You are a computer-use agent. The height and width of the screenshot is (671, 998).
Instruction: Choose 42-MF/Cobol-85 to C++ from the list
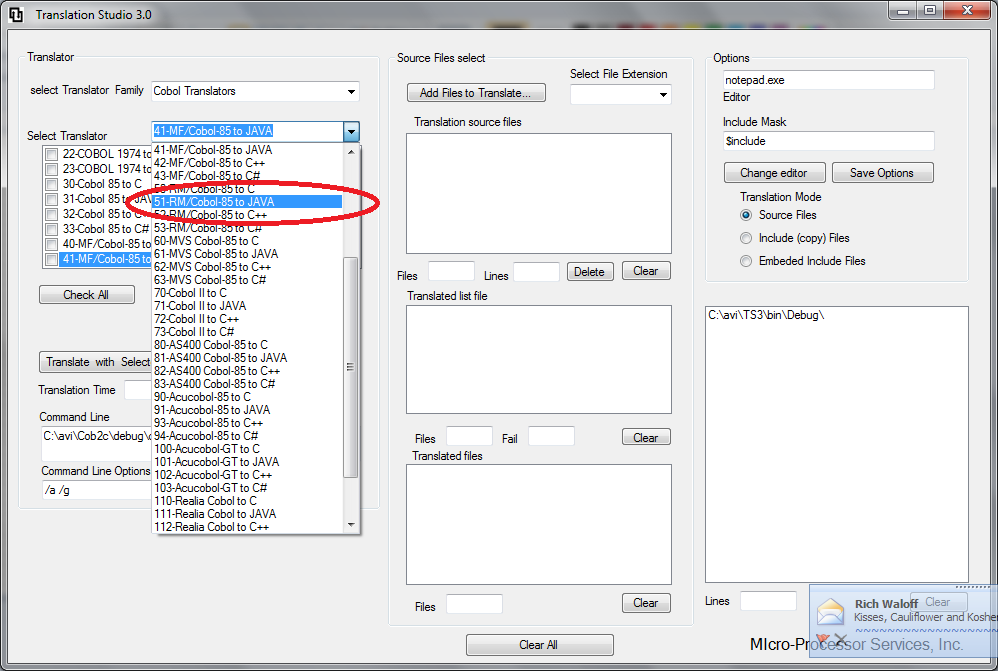[248, 163]
